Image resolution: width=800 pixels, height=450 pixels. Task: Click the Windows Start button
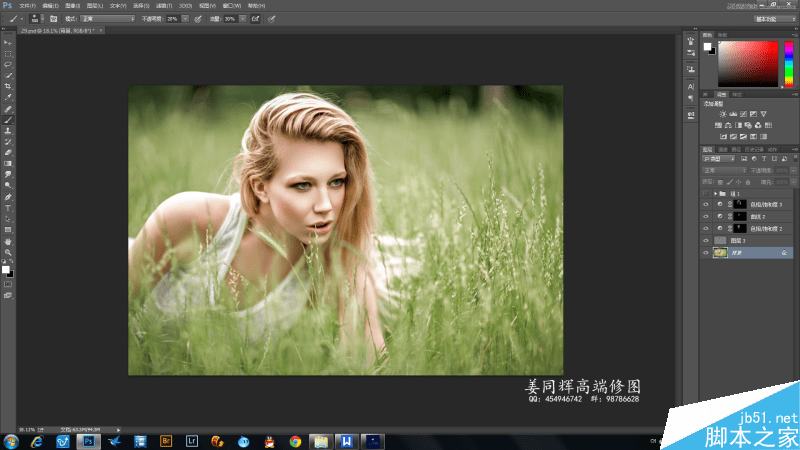point(11,440)
